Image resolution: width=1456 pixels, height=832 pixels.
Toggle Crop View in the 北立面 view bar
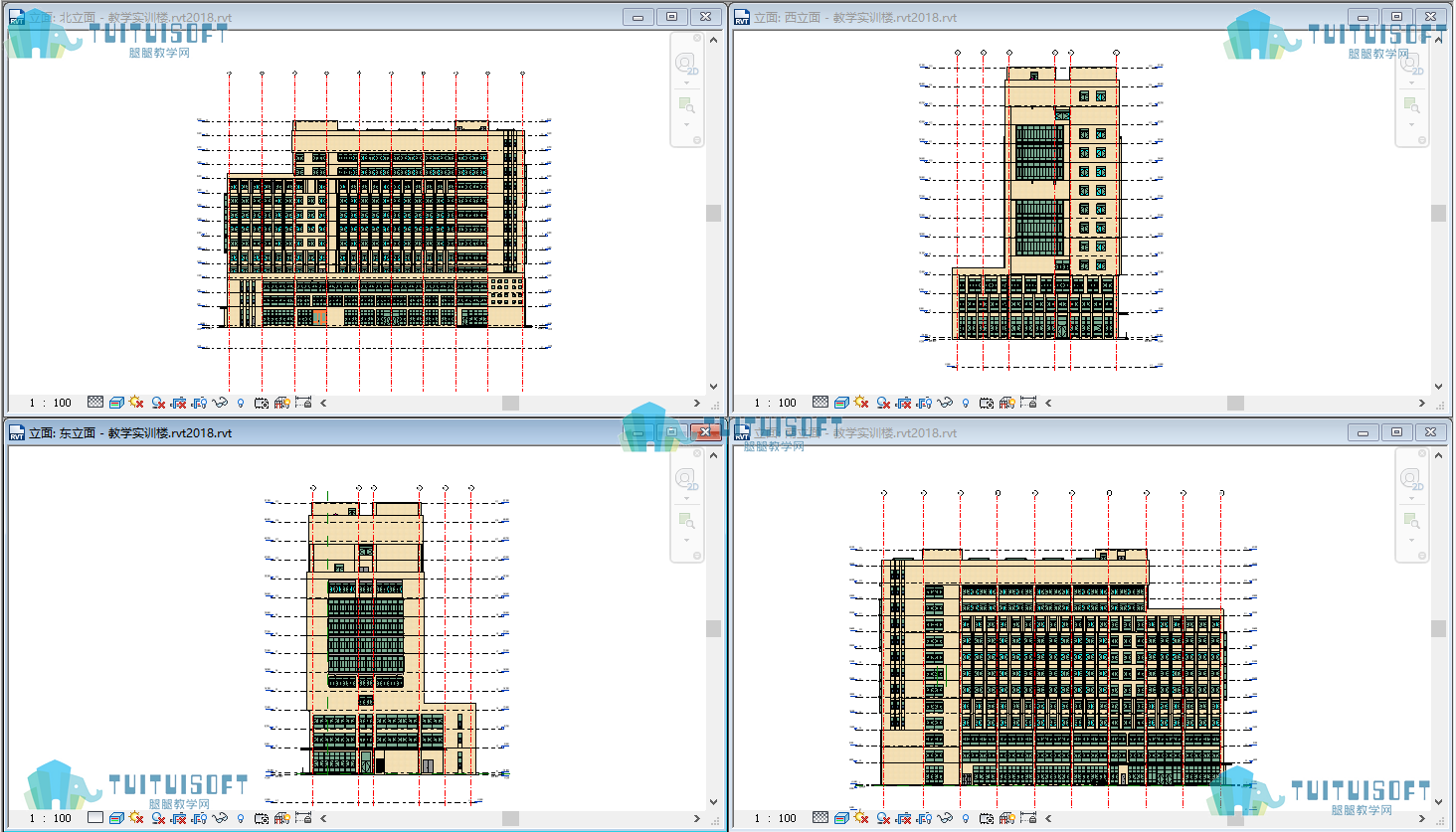(179, 403)
